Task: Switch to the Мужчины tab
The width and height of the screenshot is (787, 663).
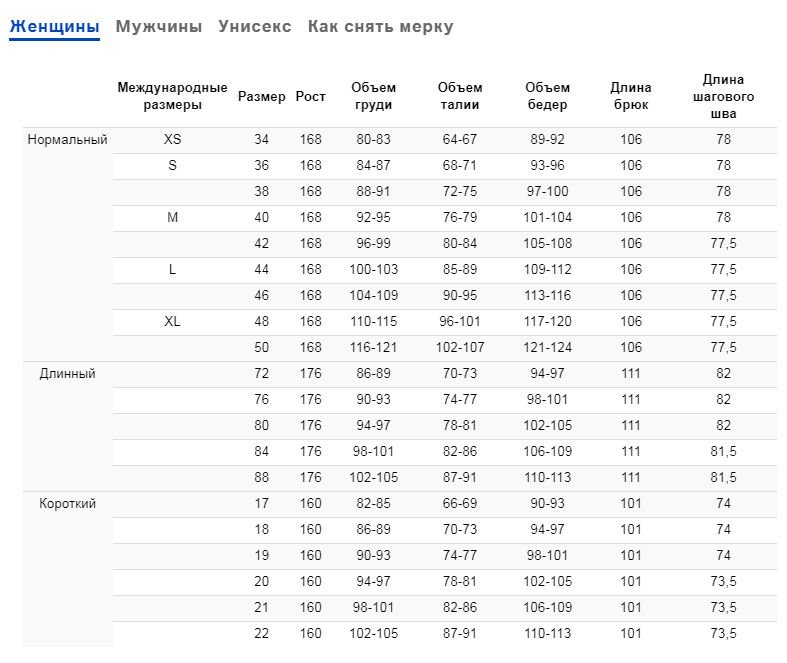Action: pyautogui.click(x=159, y=27)
